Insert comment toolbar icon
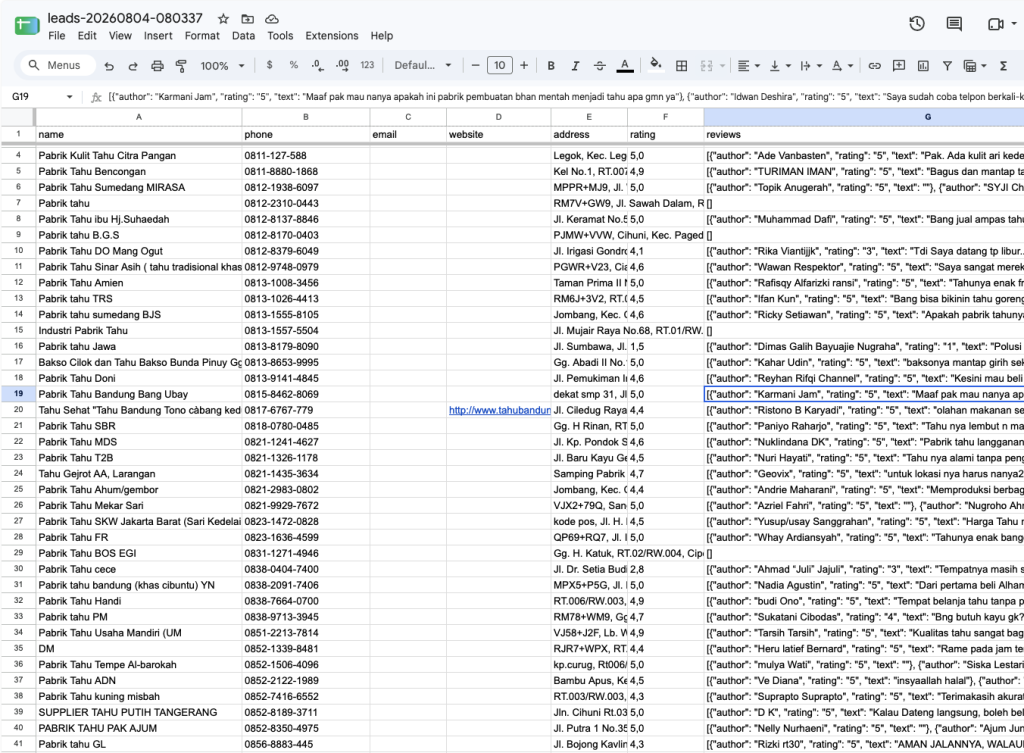Image resolution: width=1024 pixels, height=753 pixels. [x=899, y=65]
